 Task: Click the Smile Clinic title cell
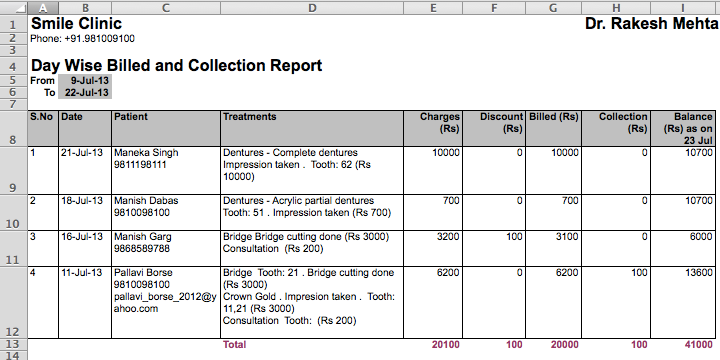click(x=76, y=24)
